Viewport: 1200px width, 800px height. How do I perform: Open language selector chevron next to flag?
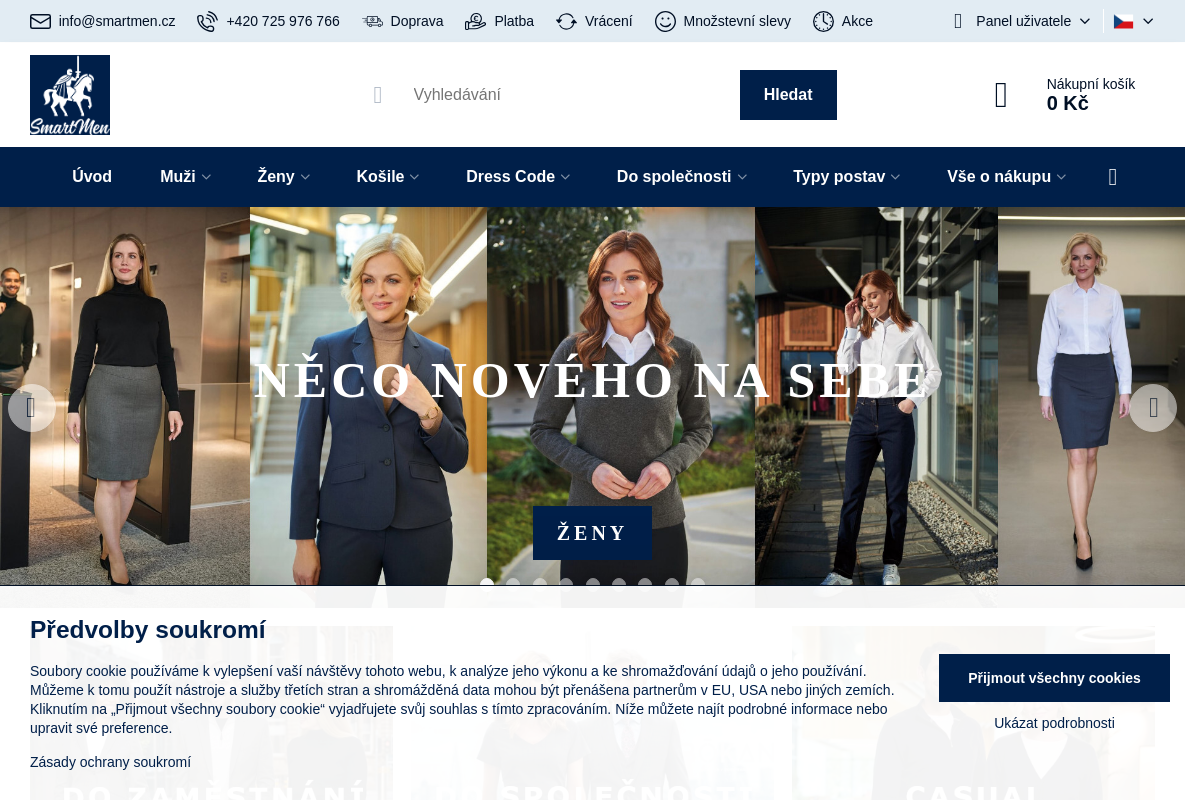click(x=1148, y=21)
